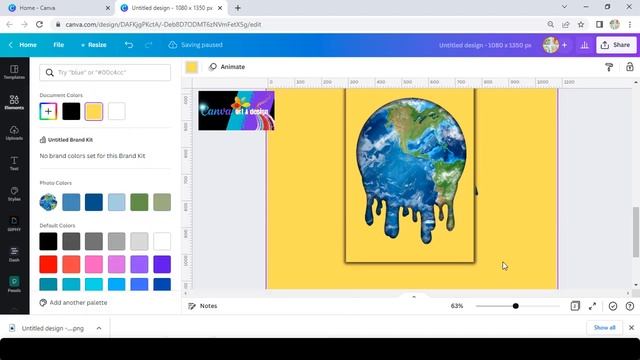Viewport: 640px width, 360px height.
Task: Click the Untitled Brand Kit heading
Action: (x=70, y=140)
